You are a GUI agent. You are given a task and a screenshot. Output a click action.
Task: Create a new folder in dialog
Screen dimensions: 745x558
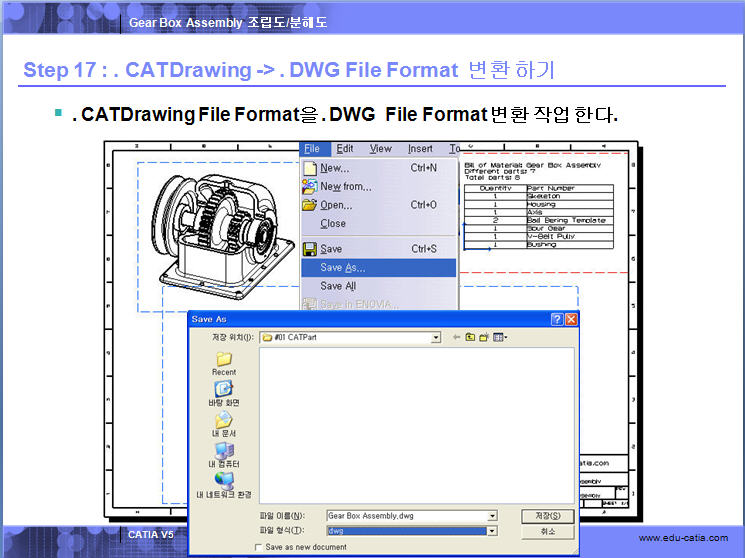(x=484, y=338)
